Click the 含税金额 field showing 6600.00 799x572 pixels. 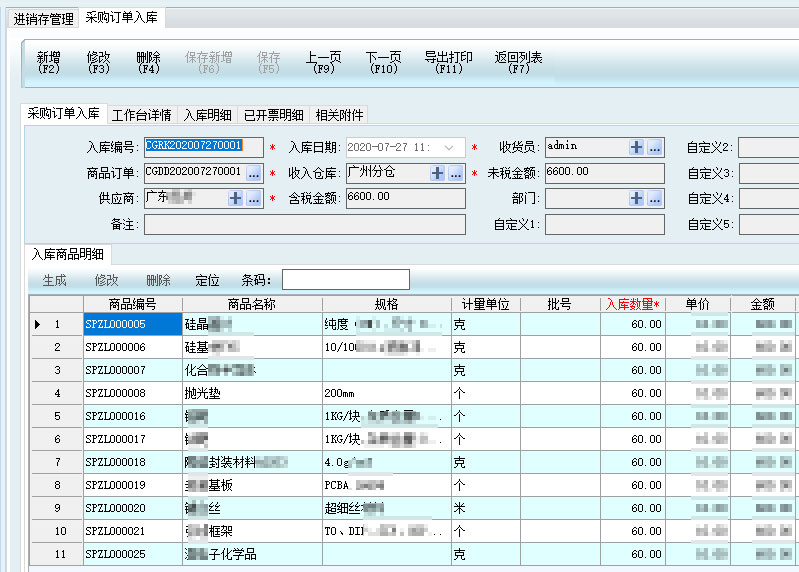click(406, 199)
